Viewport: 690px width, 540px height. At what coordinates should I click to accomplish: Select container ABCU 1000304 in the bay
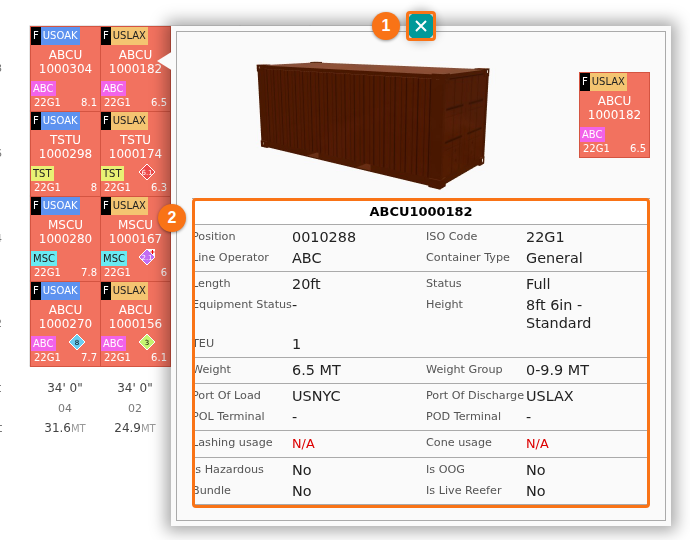(x=65, y=68)
